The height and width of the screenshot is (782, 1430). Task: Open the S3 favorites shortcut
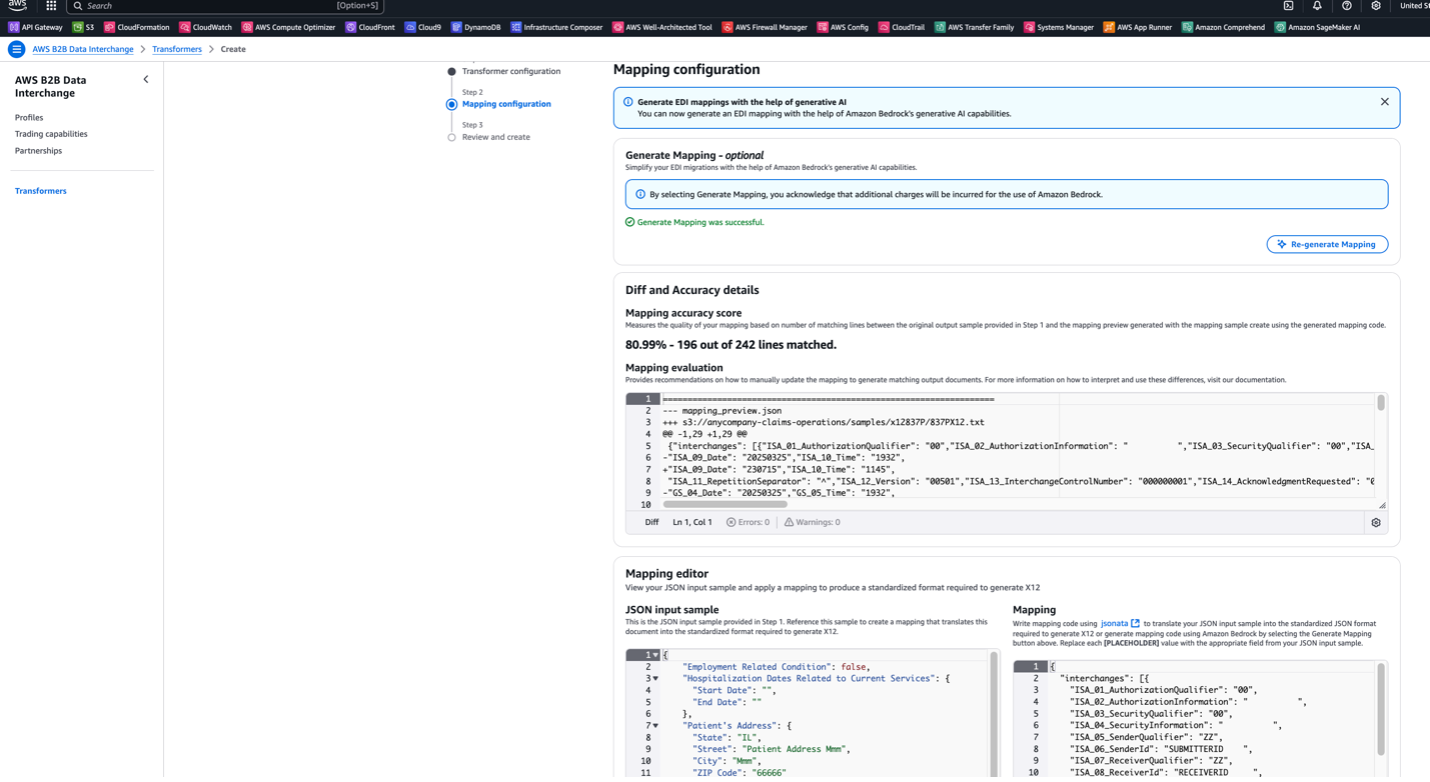[83, 27]
